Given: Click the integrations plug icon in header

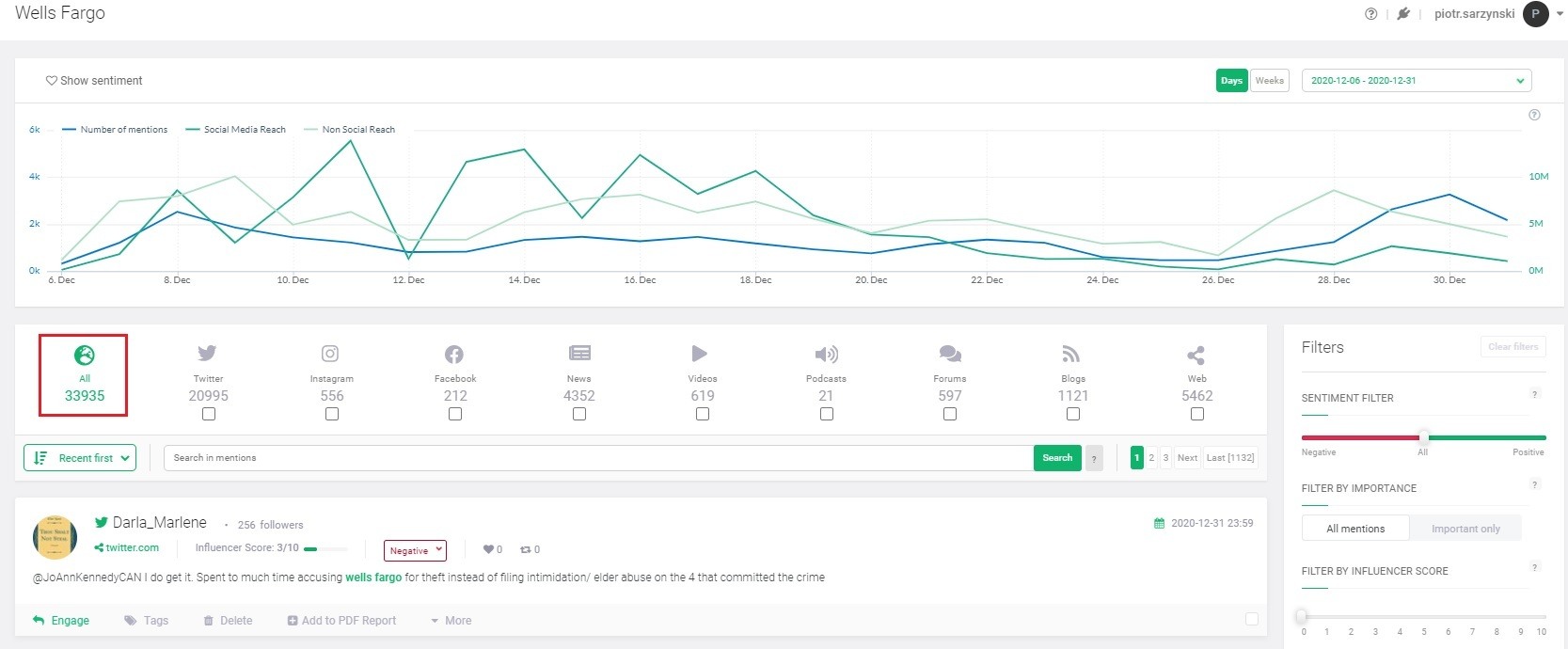Looking at the screenshot, I should [1403, 14].
